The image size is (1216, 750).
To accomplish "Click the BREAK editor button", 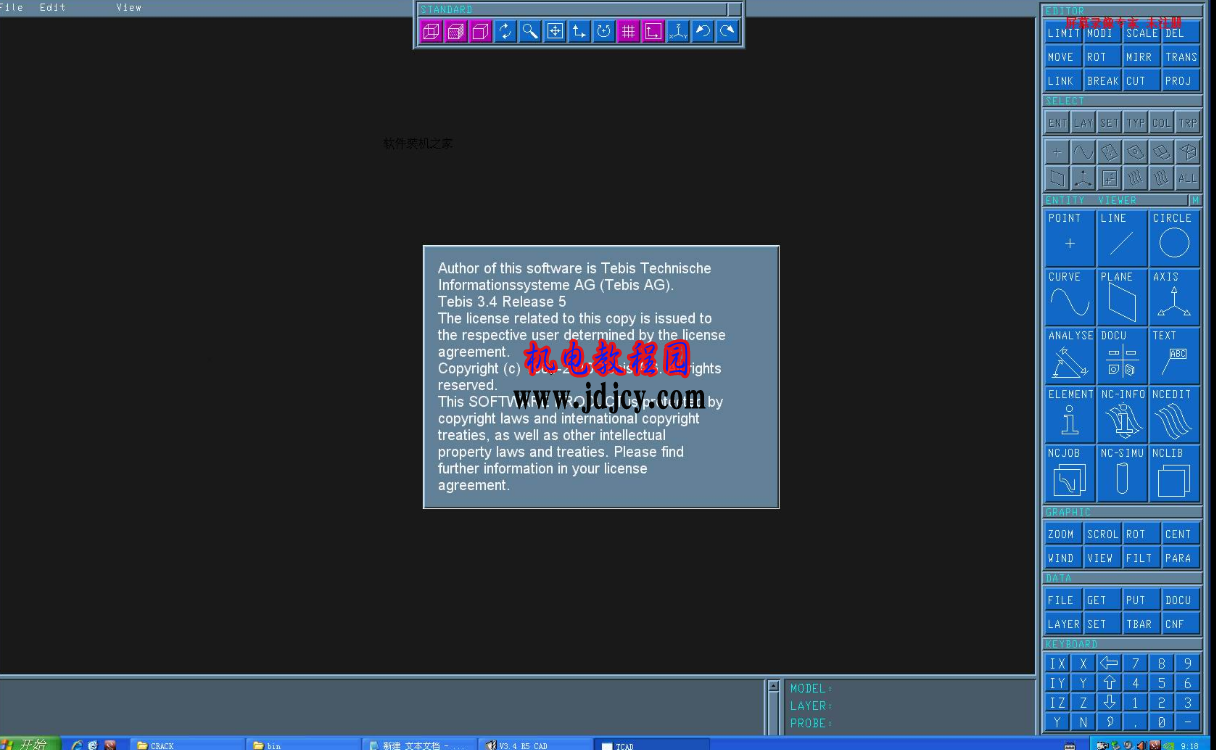I will pyautogui.click(x=1102, y=81).
